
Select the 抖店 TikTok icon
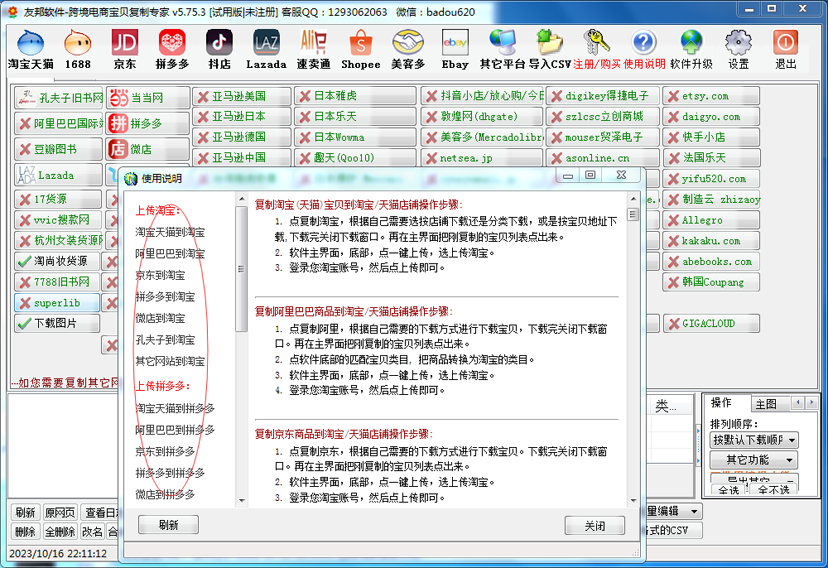(219, 49)
